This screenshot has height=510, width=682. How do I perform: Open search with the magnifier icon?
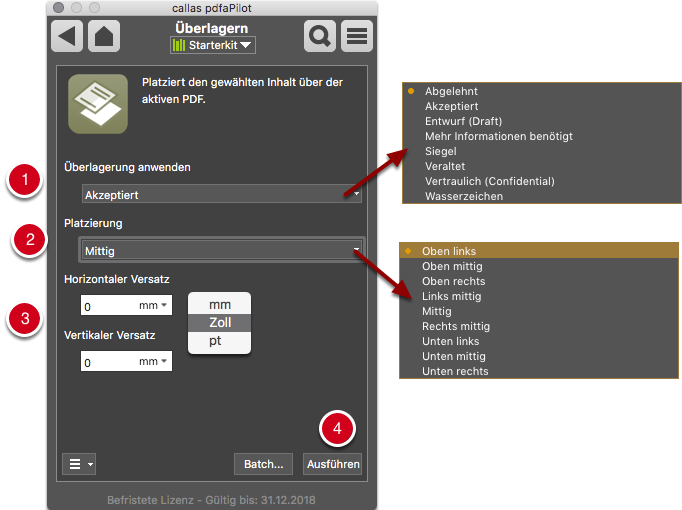(320, 36)
